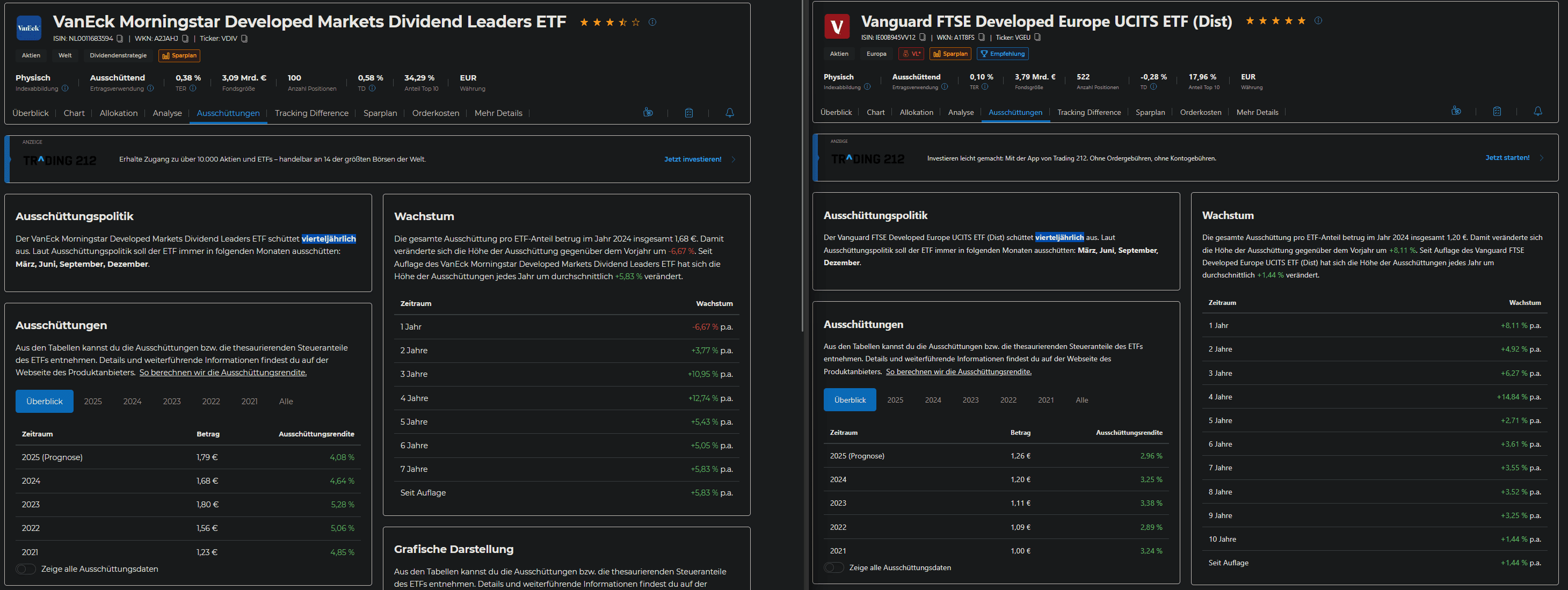Switch to the VanEck Tracking Difference tab
The height and width of the screenshot is (590, 1568).
click(x=311, y=113)
